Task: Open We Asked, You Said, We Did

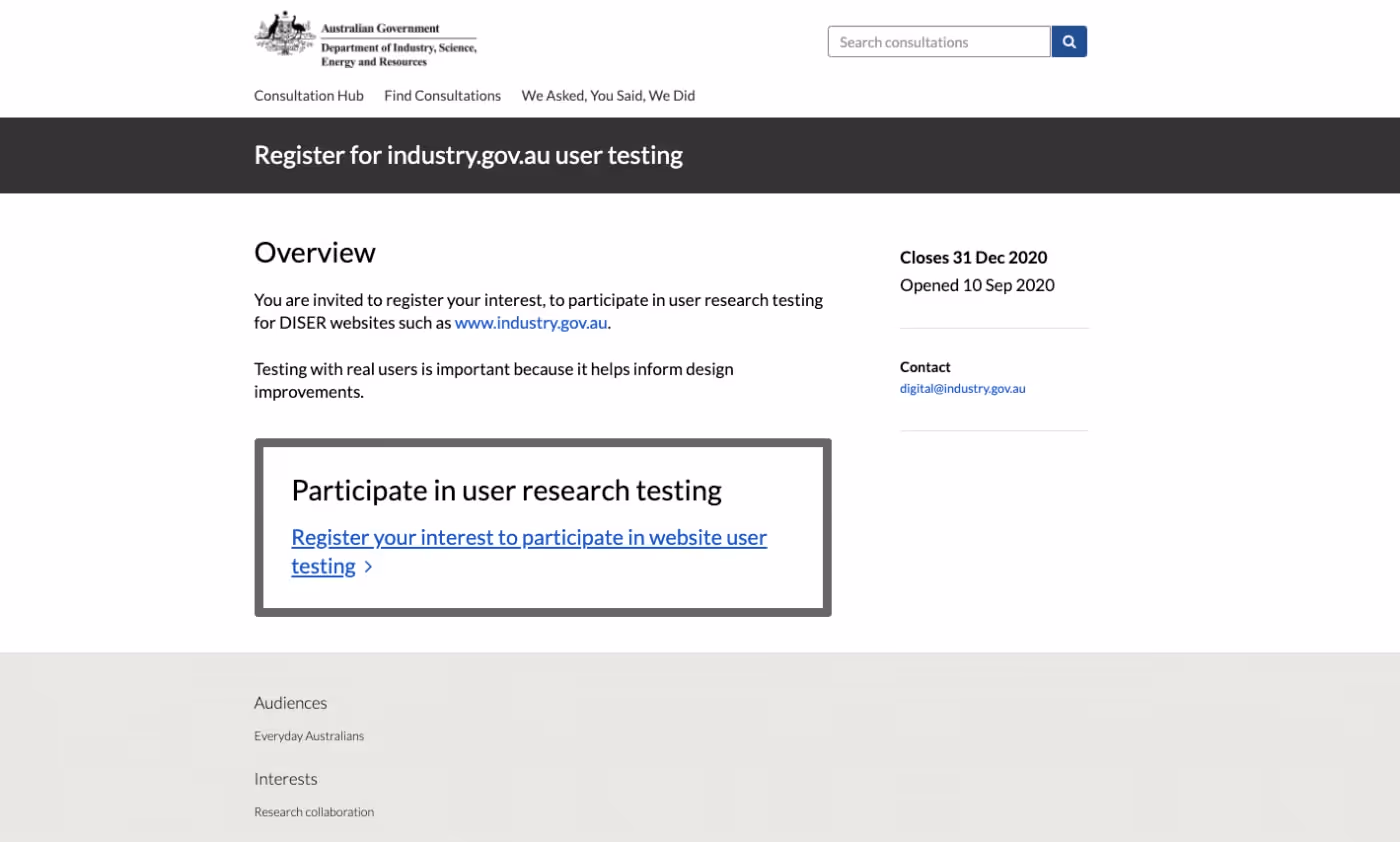Action: click(608, 96)
